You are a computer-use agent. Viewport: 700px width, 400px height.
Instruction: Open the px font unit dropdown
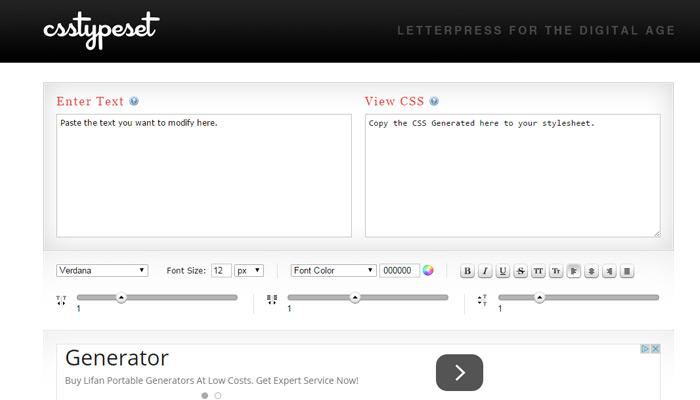point(249,271)
